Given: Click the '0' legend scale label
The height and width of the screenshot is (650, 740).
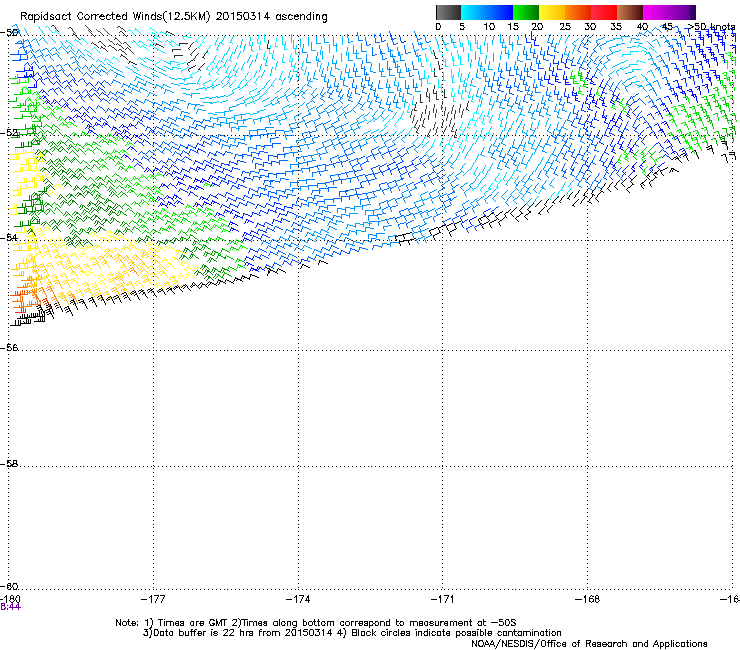Looking at the screenshot, I should pyautogui.click(x=438, y=27).
